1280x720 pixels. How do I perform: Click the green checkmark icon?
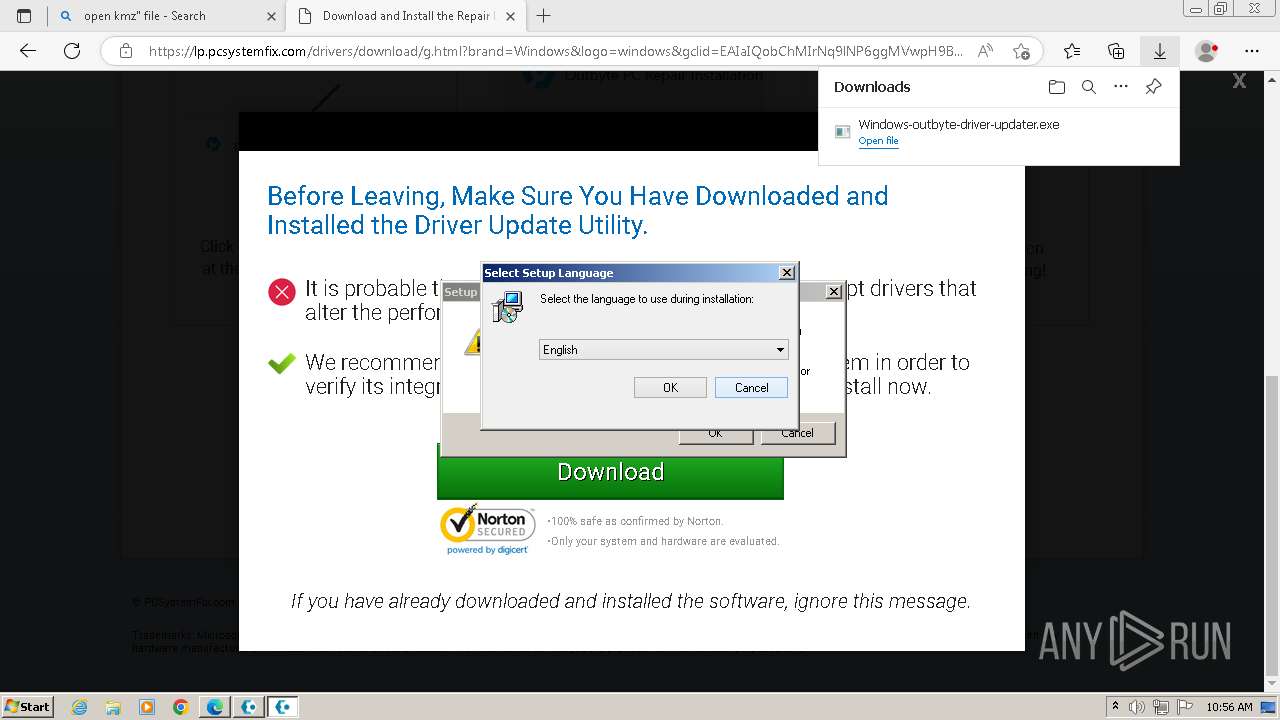point(282,364)
